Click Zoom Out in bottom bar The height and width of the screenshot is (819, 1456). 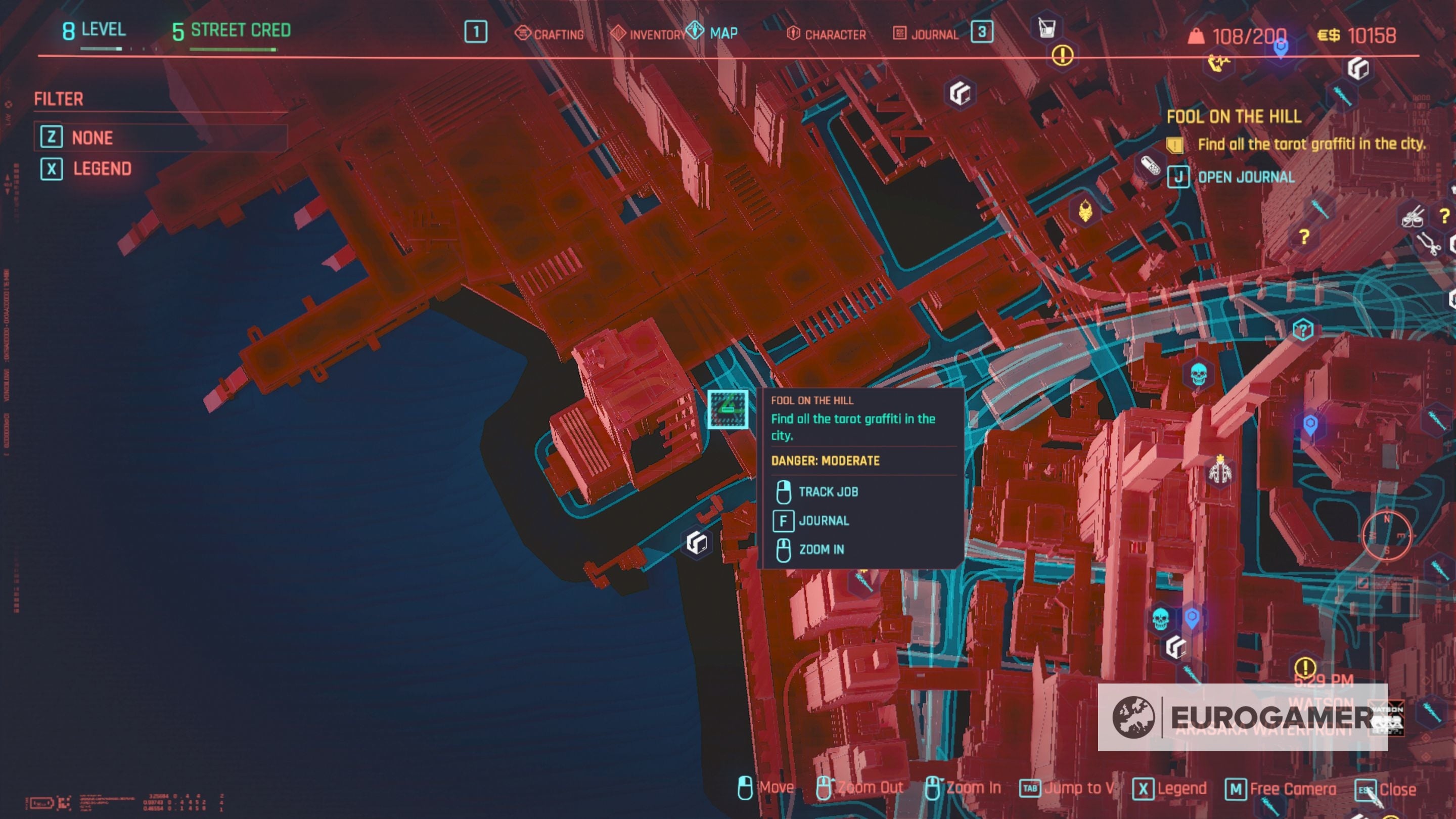click(x=859, y=788)
